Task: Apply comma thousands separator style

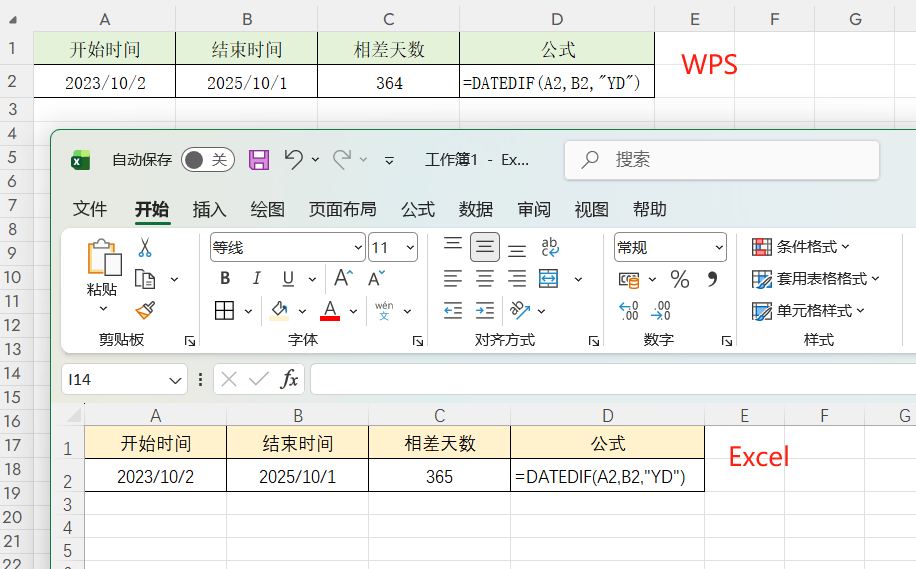Action: click(712, 279)
